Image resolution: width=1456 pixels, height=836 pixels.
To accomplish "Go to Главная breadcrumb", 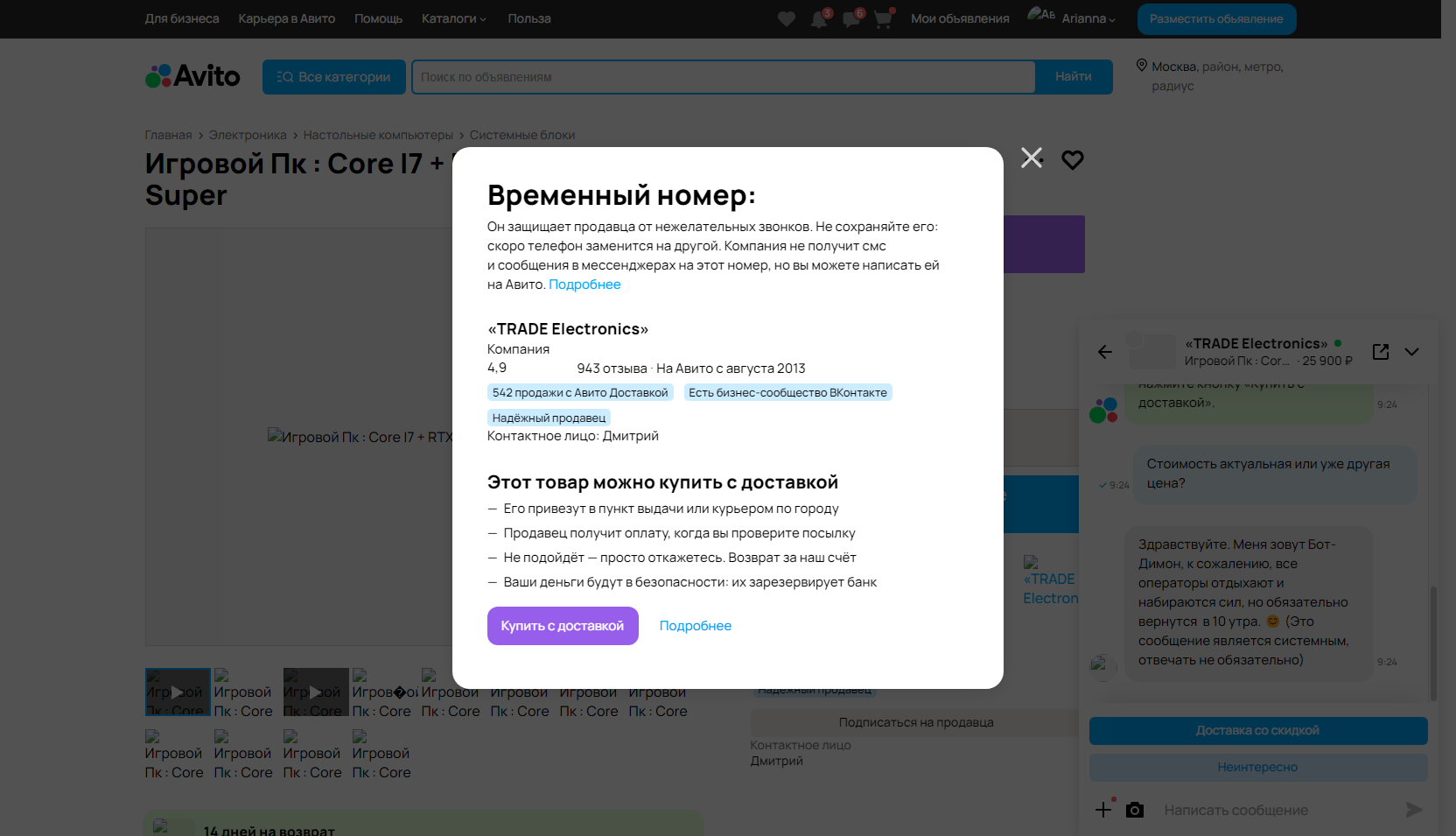I will click(x=168, y=135).
